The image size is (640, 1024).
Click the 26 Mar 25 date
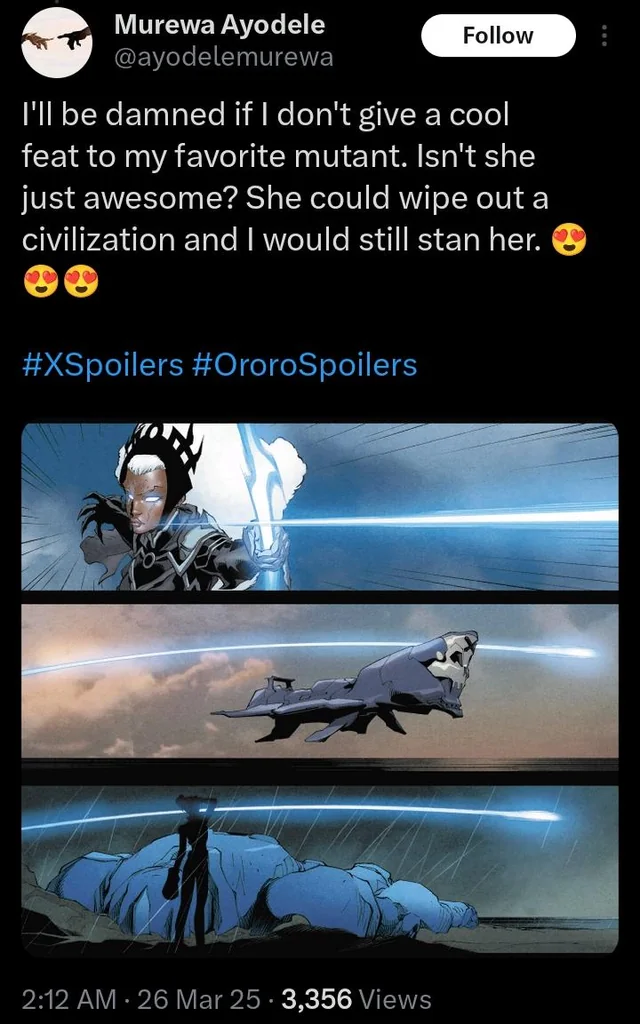pos(199,999)
